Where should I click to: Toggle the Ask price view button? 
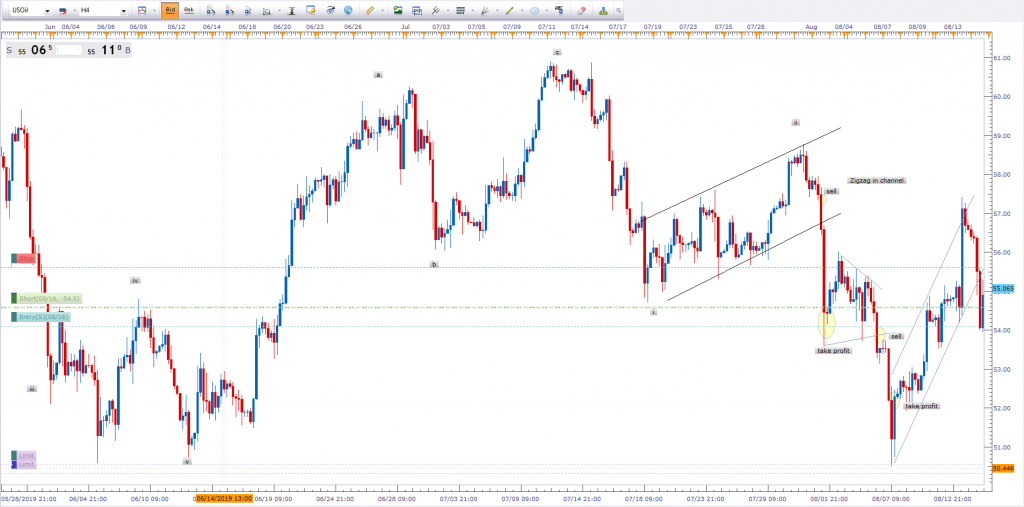188,9
